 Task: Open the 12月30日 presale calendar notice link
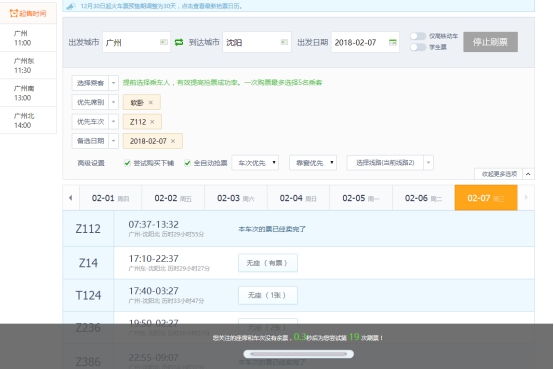[x=161, y=6]
